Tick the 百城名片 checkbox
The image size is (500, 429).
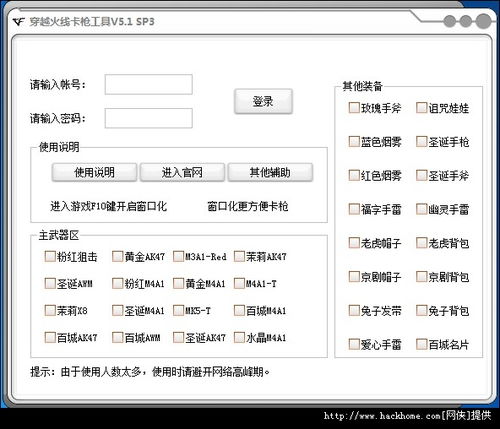coord(422,344)
